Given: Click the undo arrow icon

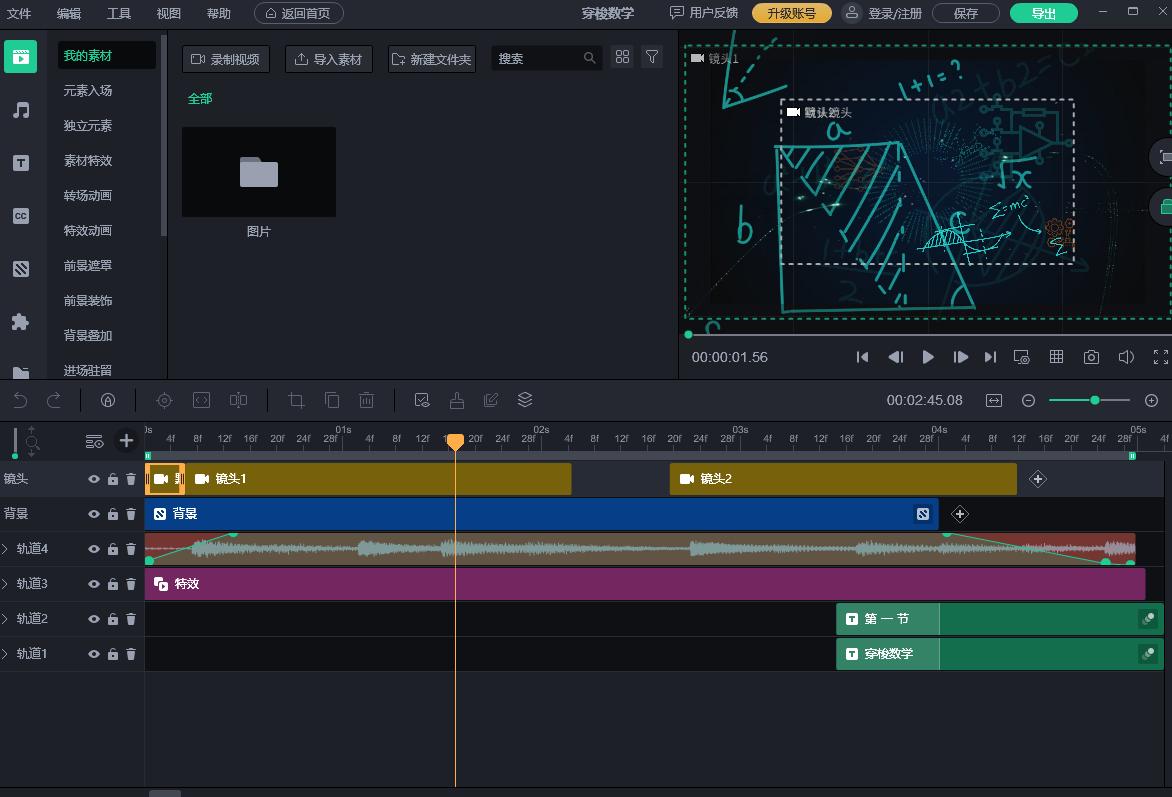Looking at the screenshot, I should point(20,400).
